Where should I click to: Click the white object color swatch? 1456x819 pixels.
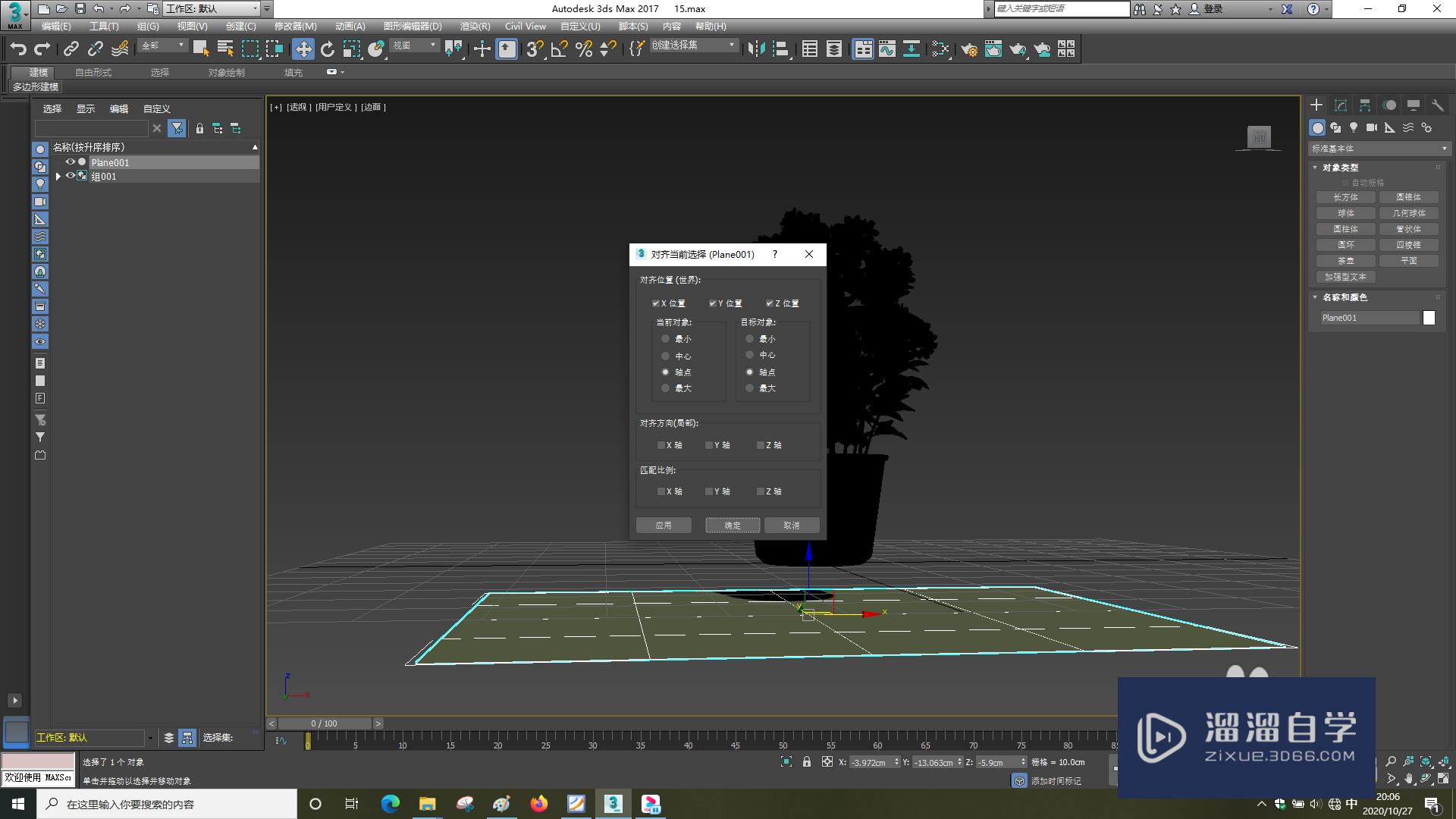click(1429, 318)
